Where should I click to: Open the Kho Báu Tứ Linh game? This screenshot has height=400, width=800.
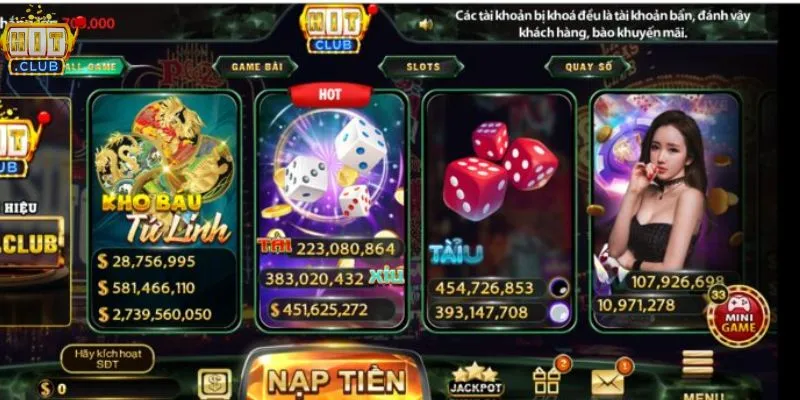(164, 211)
